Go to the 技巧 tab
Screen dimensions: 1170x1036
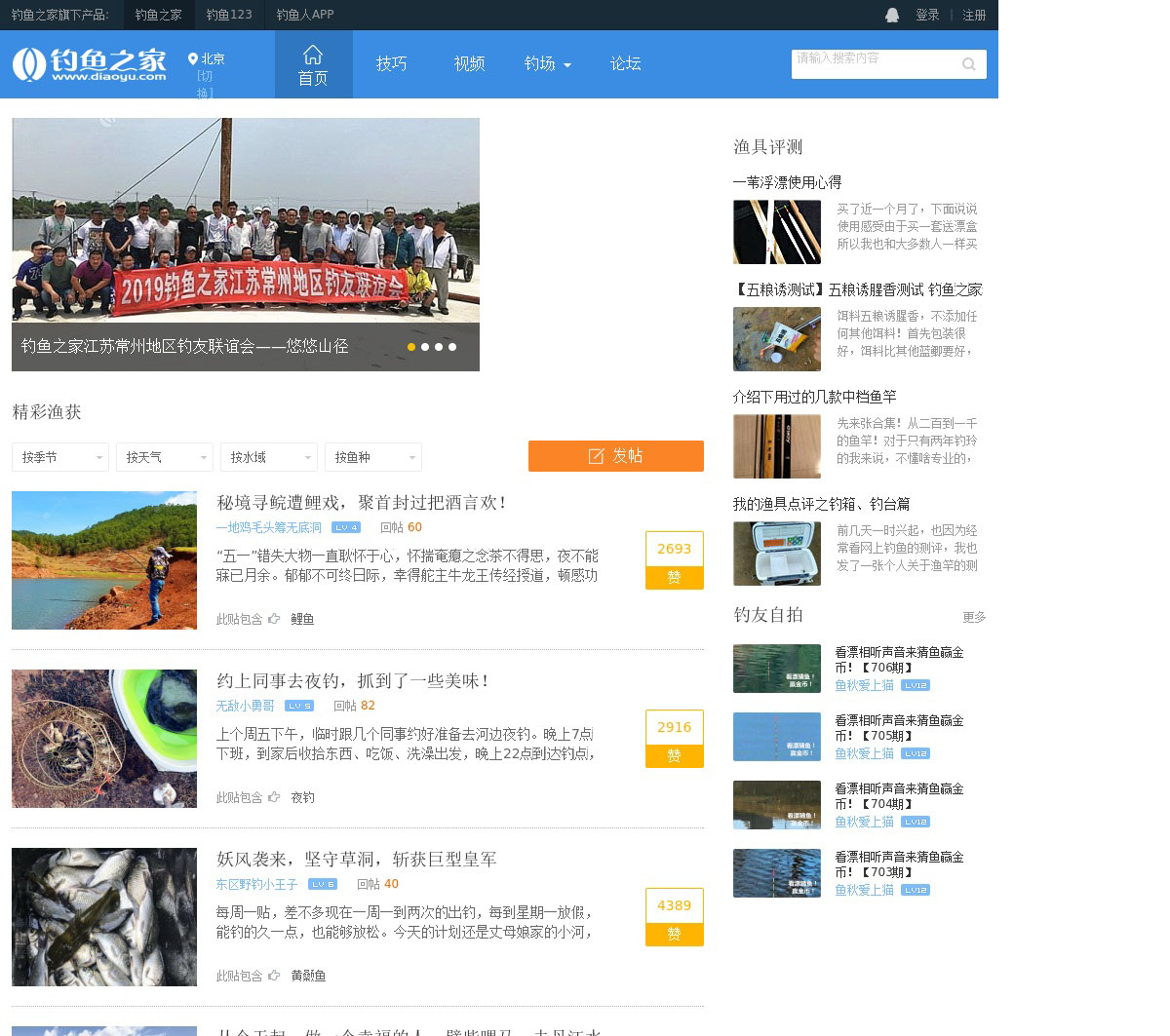391,64
